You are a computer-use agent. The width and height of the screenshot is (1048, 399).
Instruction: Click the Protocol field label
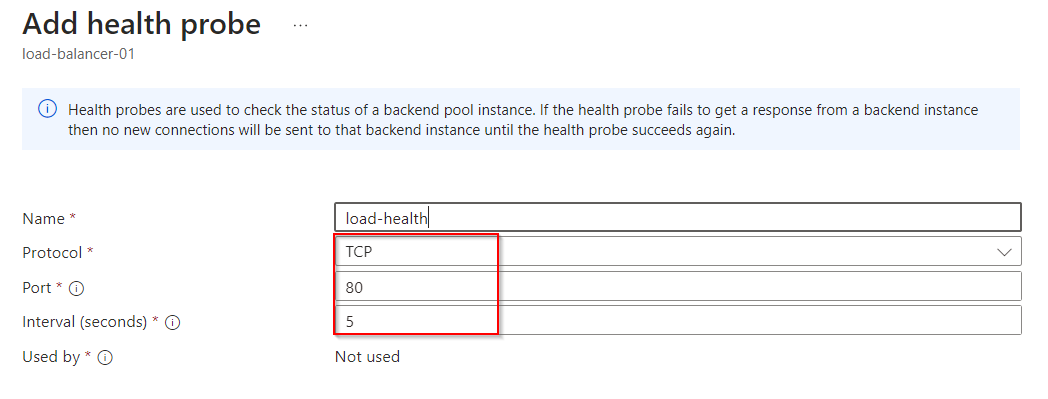52,253
